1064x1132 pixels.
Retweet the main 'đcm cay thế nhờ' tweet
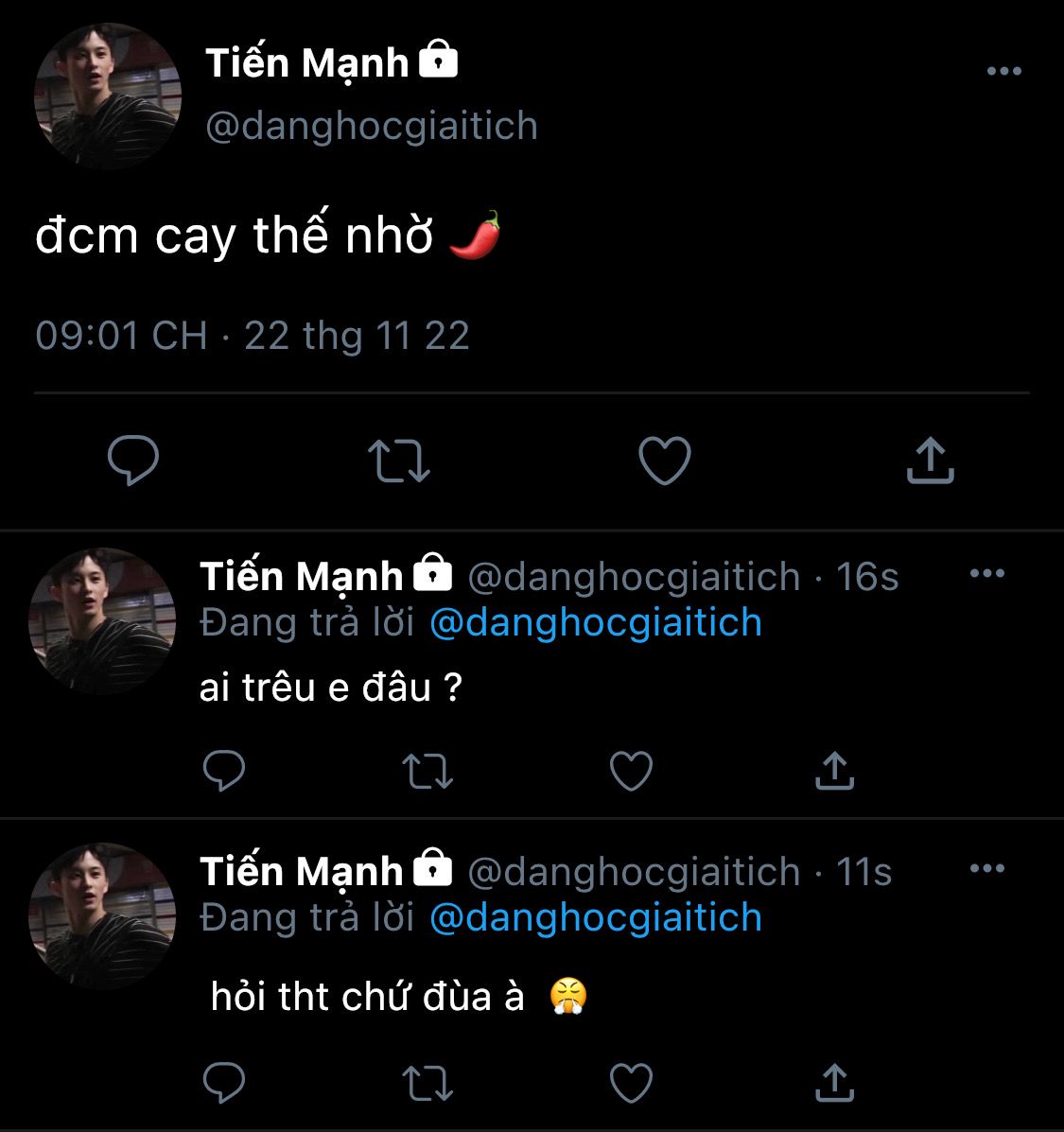[398, 461]
